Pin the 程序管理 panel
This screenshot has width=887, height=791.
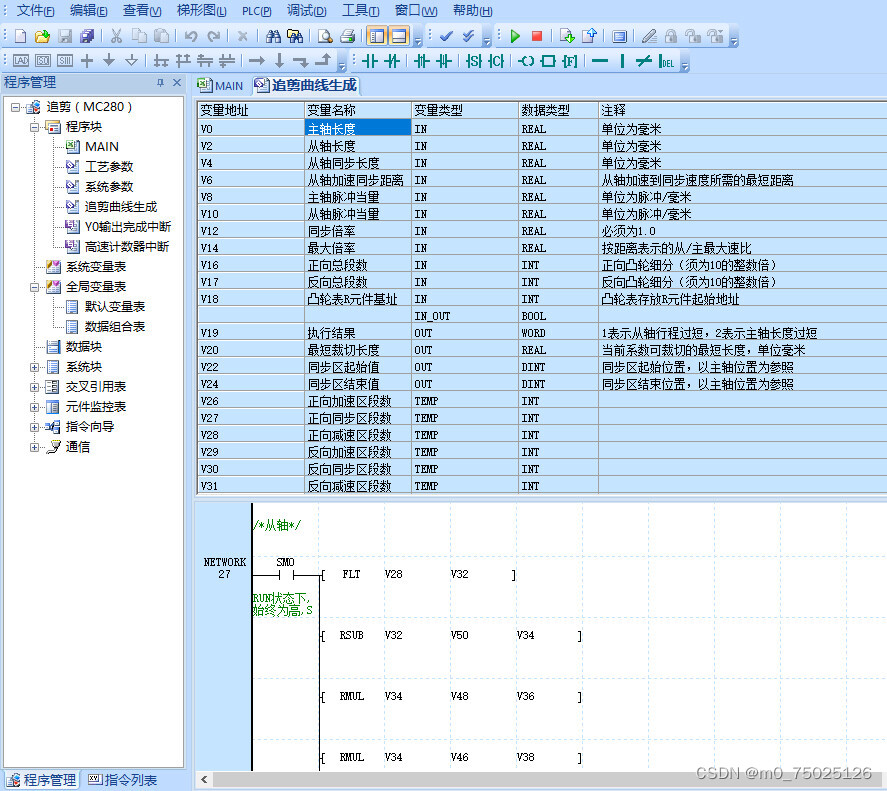161,83
